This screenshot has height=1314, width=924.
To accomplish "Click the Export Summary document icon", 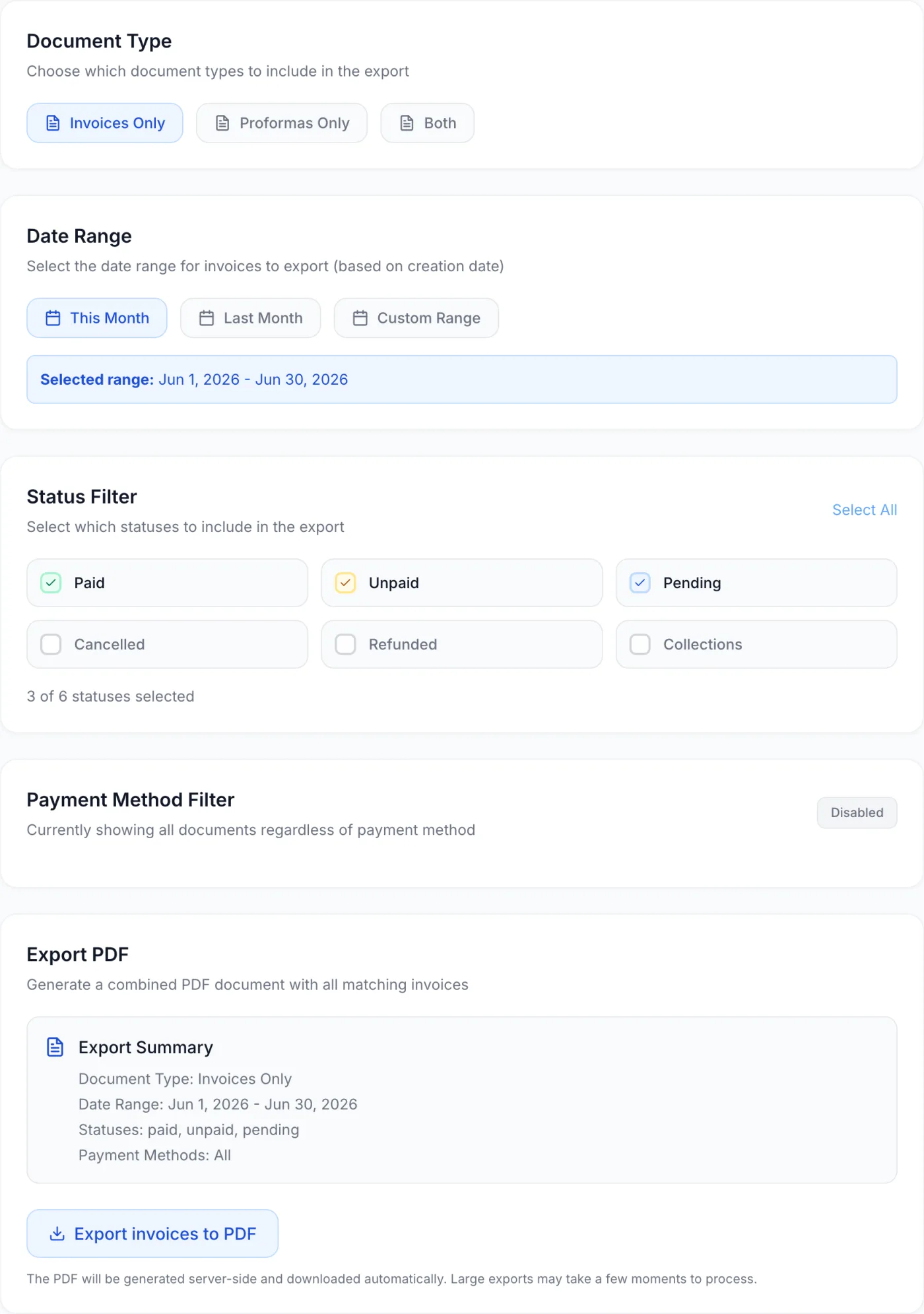I will tap(55, 1047).
